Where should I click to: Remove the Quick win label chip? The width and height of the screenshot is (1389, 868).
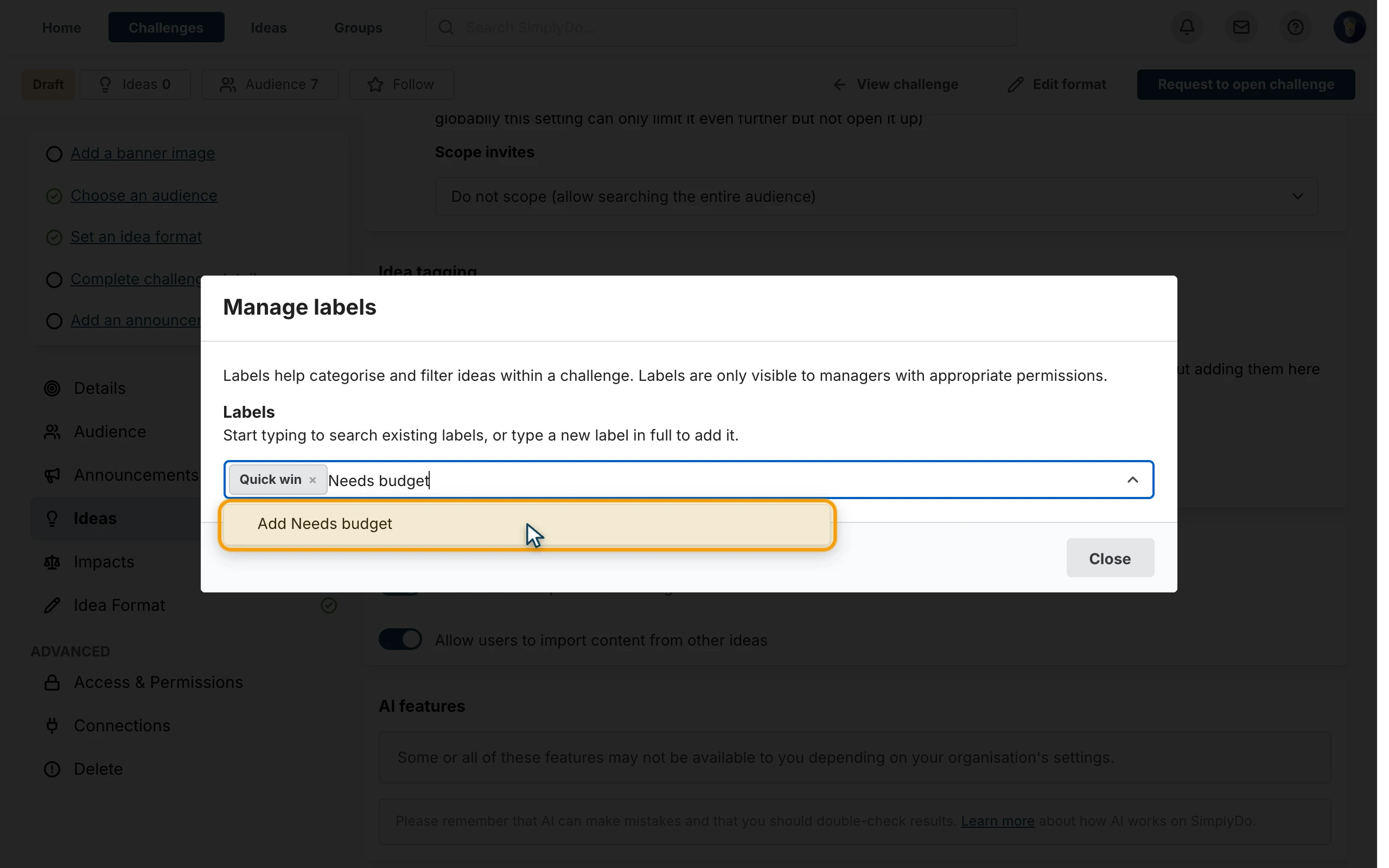tap(312, 480)
